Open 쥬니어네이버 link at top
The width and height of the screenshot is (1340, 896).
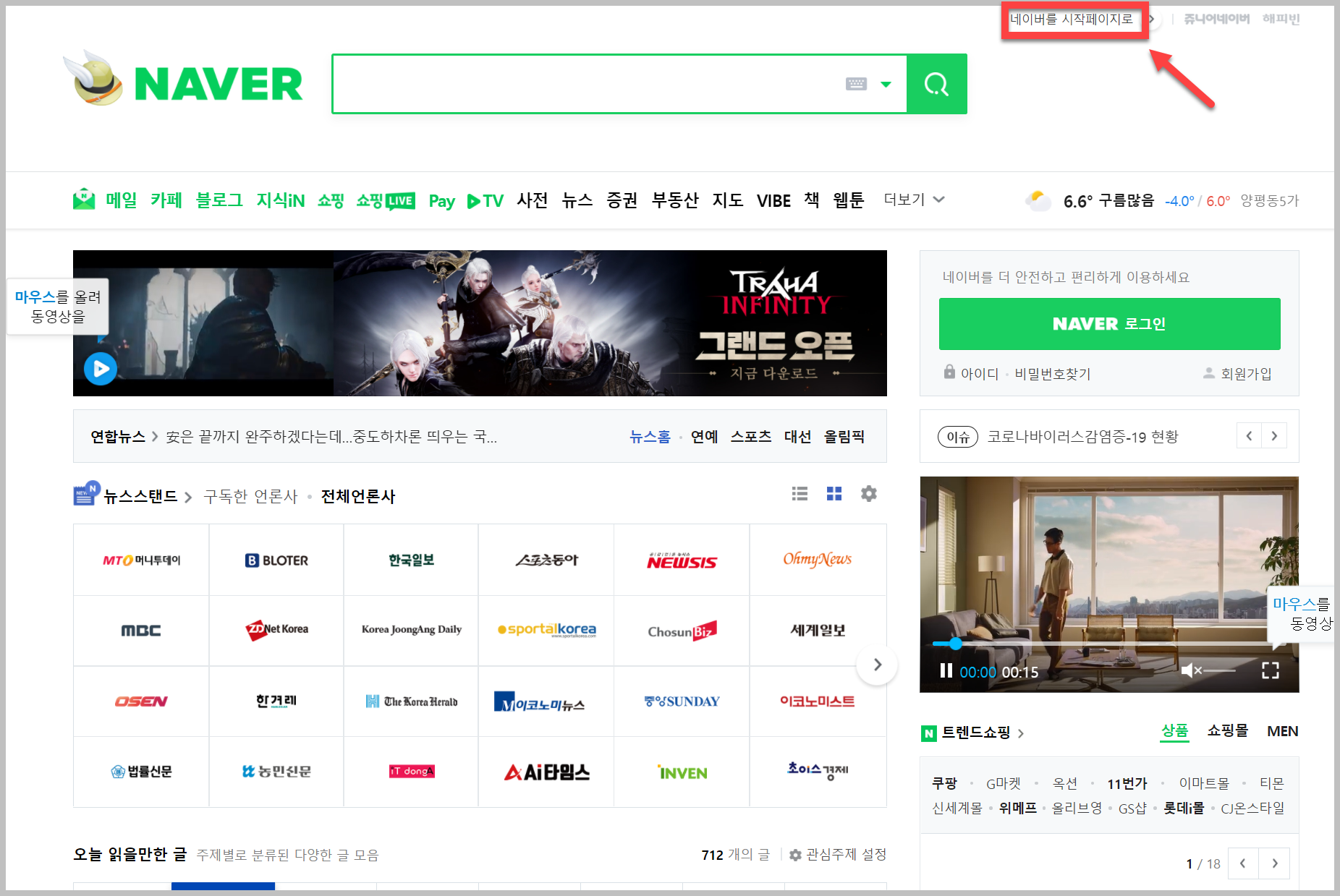click(1216, 19)
